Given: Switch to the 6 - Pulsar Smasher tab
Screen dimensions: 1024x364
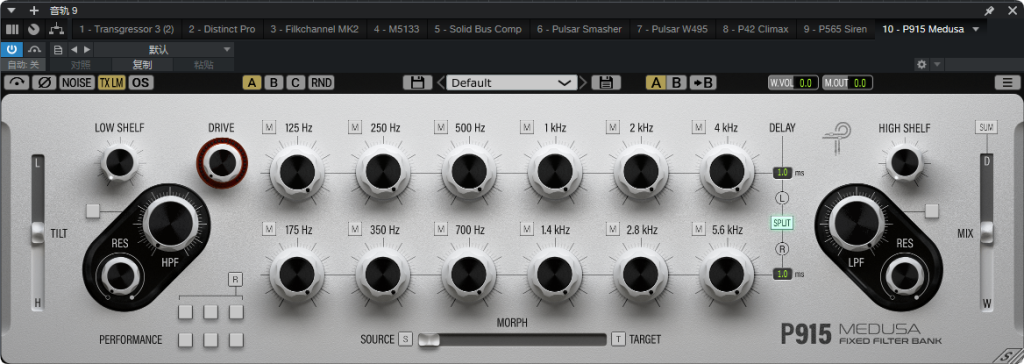Looking at the screenshot, I should coord(579,29).
